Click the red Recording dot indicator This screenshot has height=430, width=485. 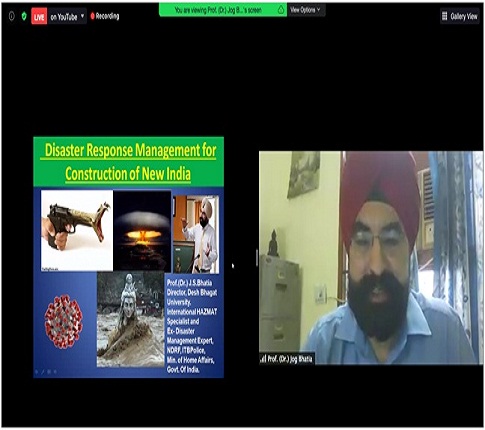click(x=92, y=16)
